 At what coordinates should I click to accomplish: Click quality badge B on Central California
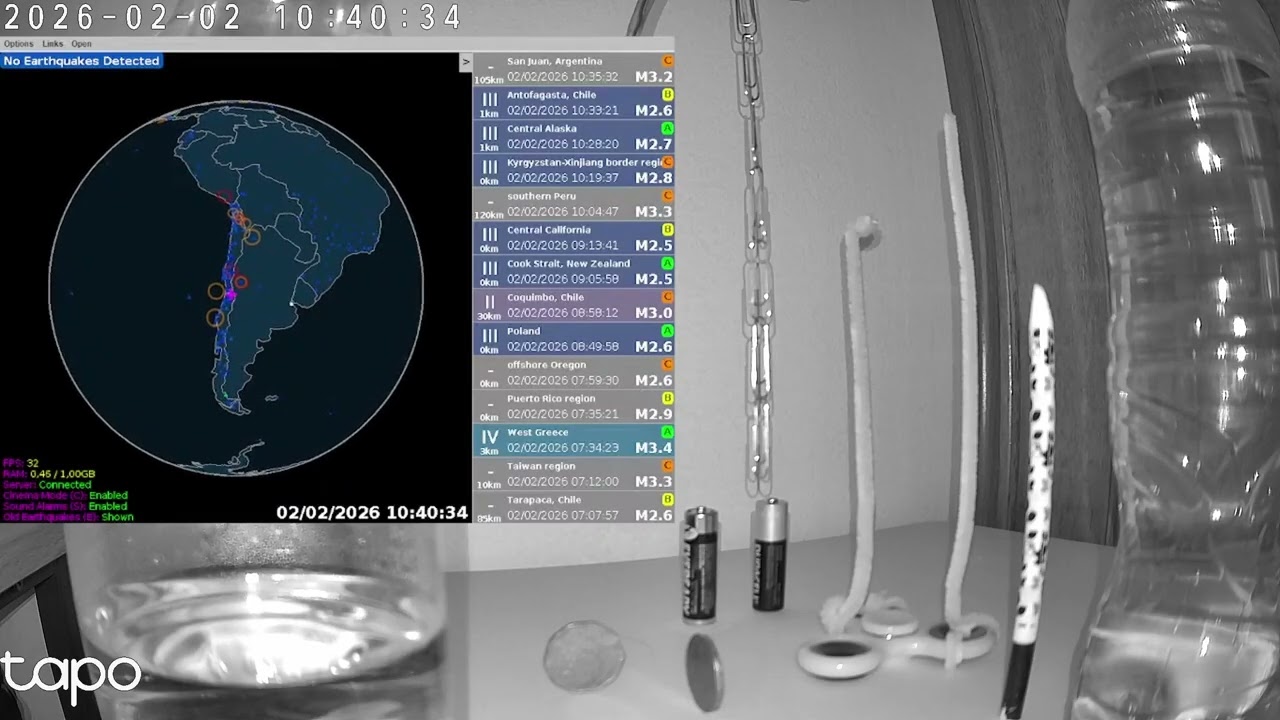coord(668,230)
